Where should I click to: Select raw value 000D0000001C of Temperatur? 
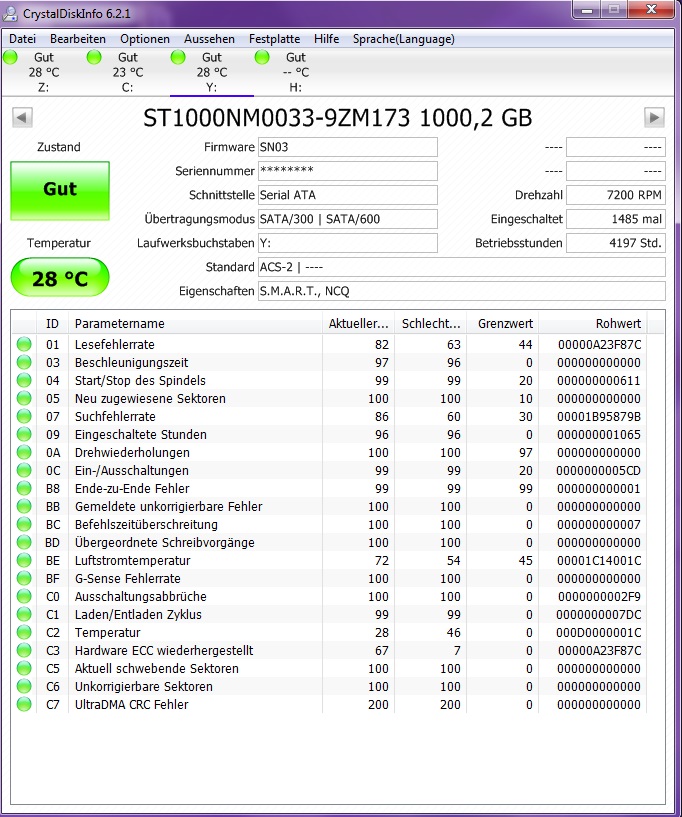point(599,632)
